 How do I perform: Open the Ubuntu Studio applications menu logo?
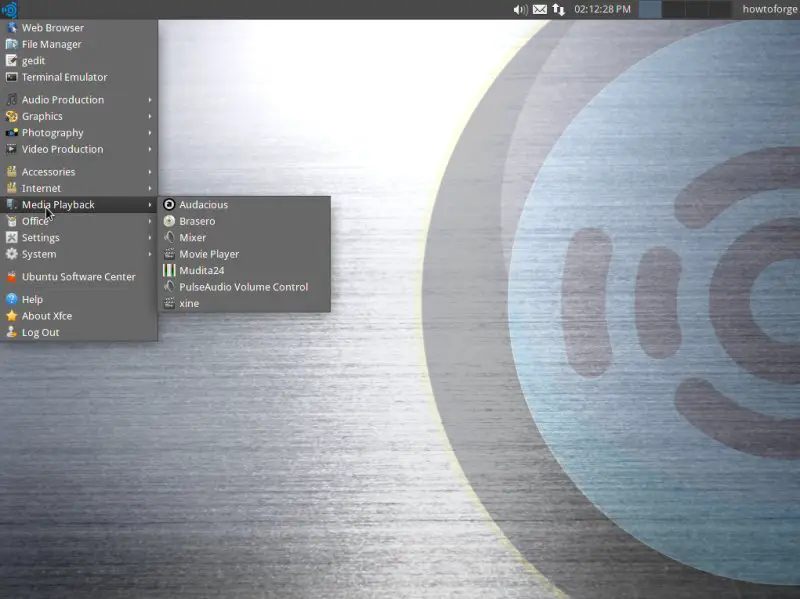pos(10,9)
